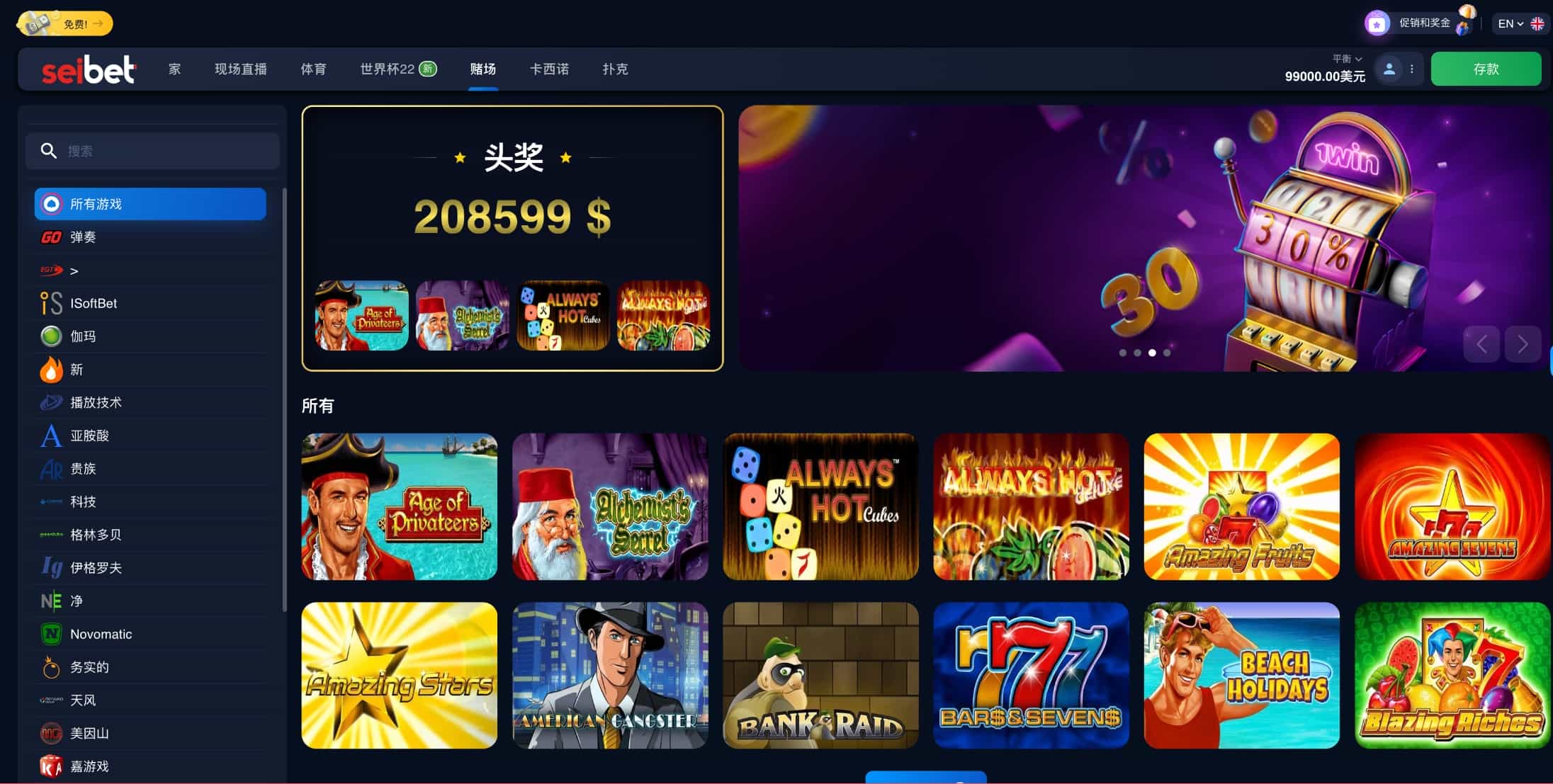Click into the 搜索 search field
This screenshot has height=784, width=1553.
tap(152, 151)
